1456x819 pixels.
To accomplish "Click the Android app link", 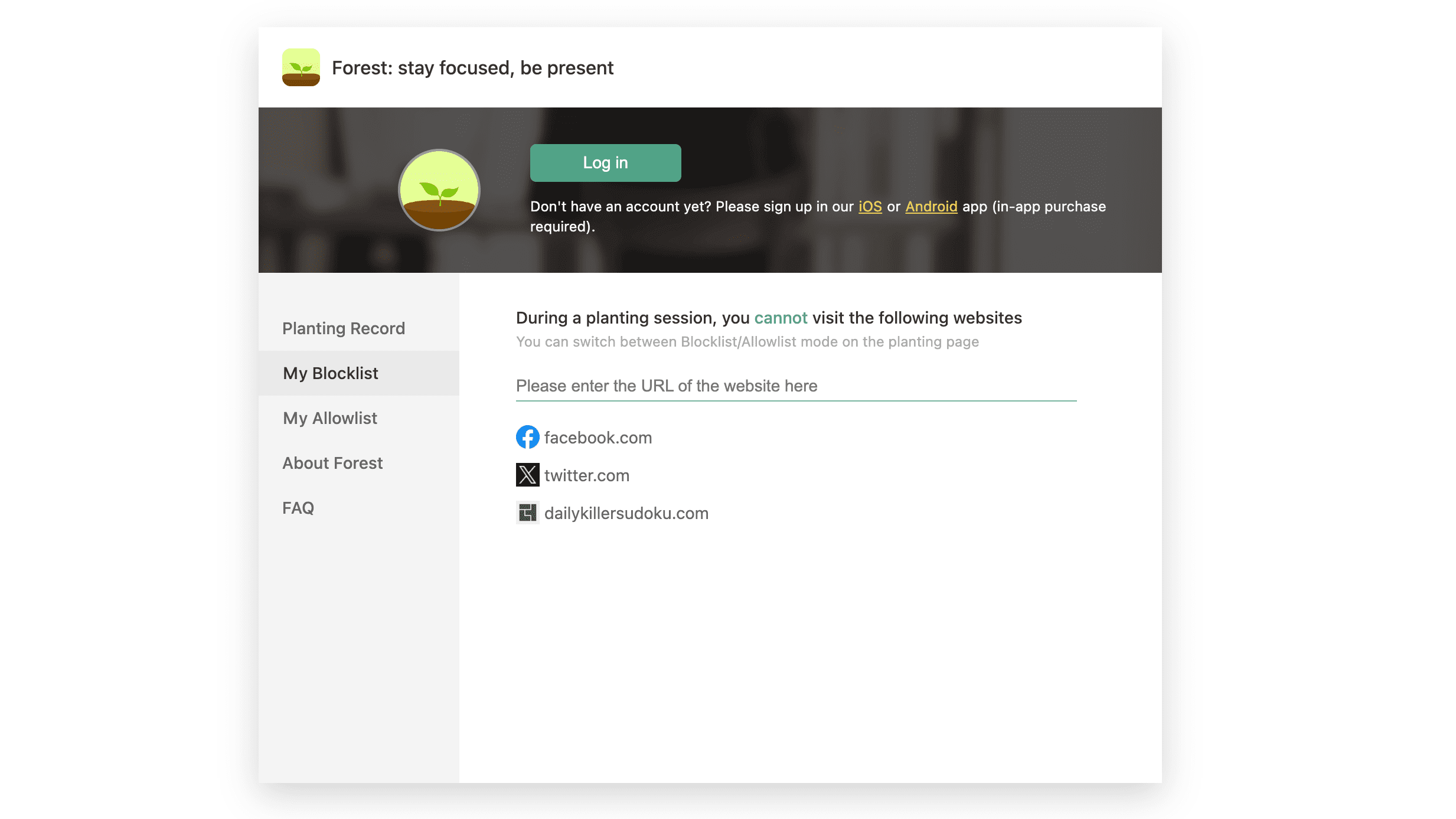I will (931, 206).
